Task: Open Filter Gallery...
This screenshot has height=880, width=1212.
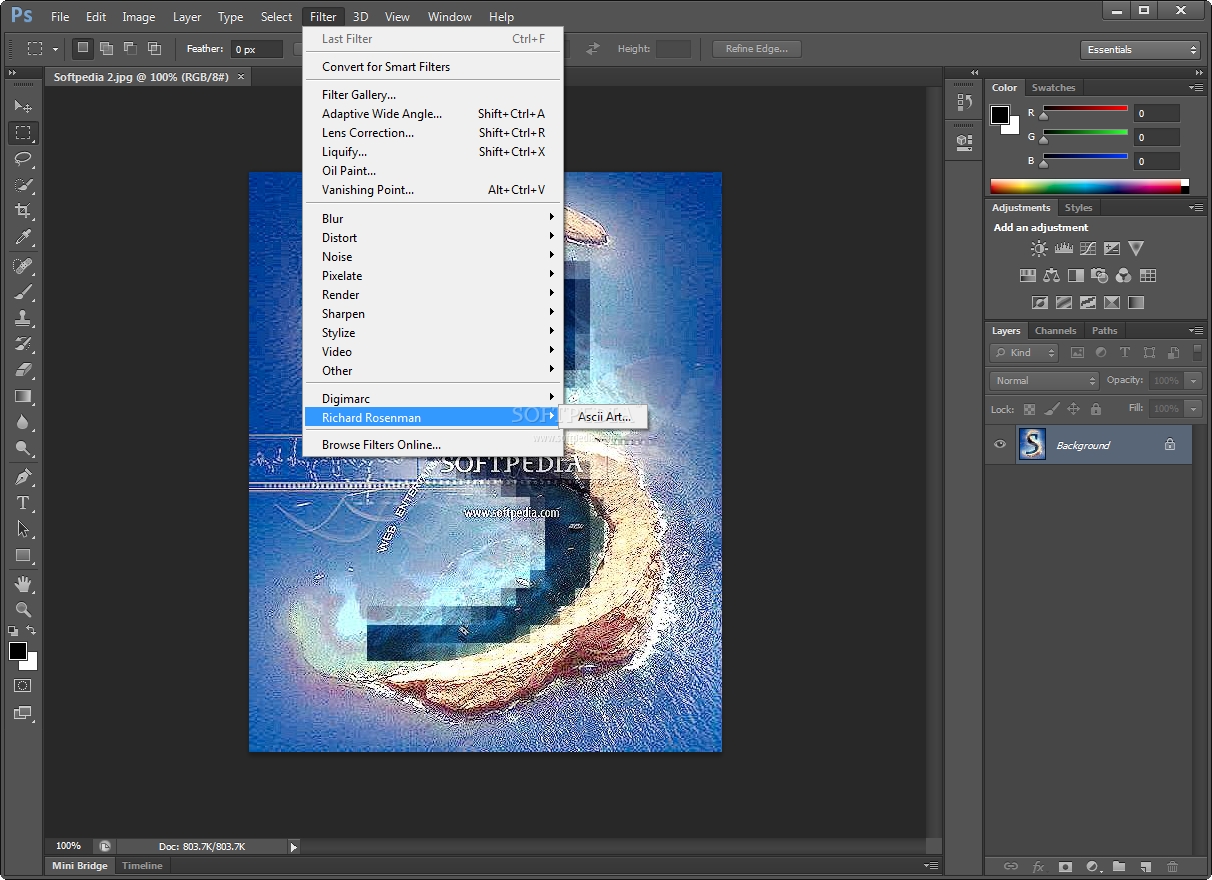Action: pyautogui.click(x=434, y=95)
